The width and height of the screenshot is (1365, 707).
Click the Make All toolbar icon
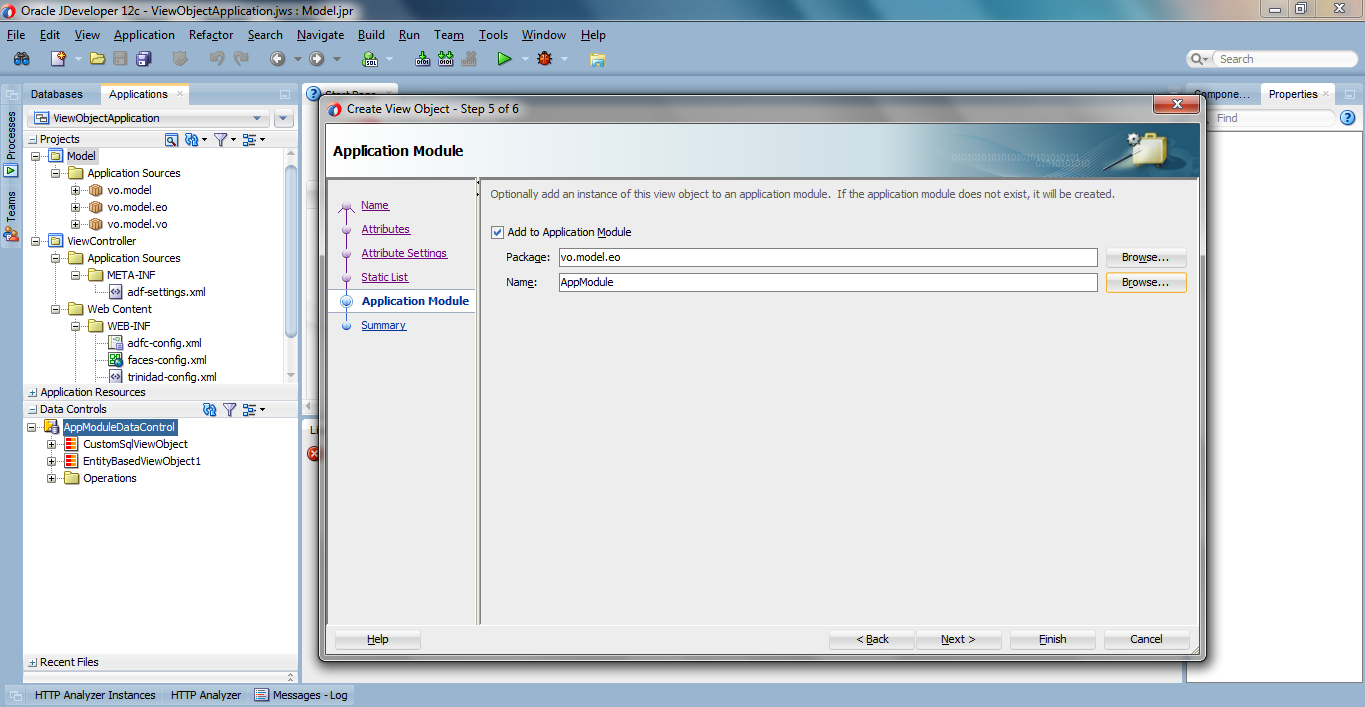(x=445, y=58)
